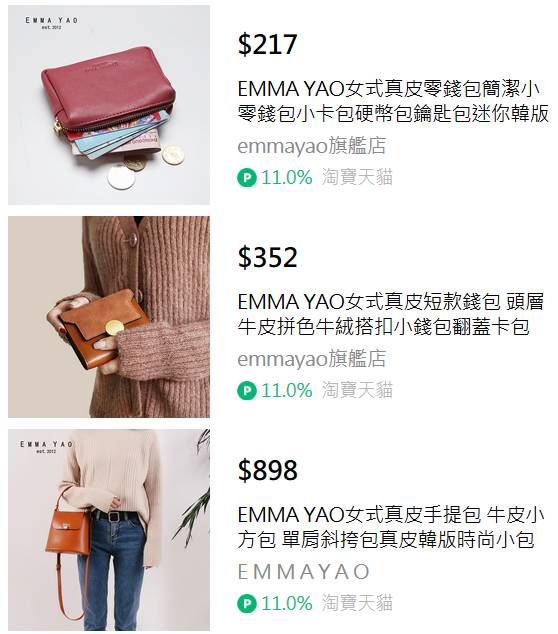
Task: Open the red coin purse product image
Action: (109, 105)
